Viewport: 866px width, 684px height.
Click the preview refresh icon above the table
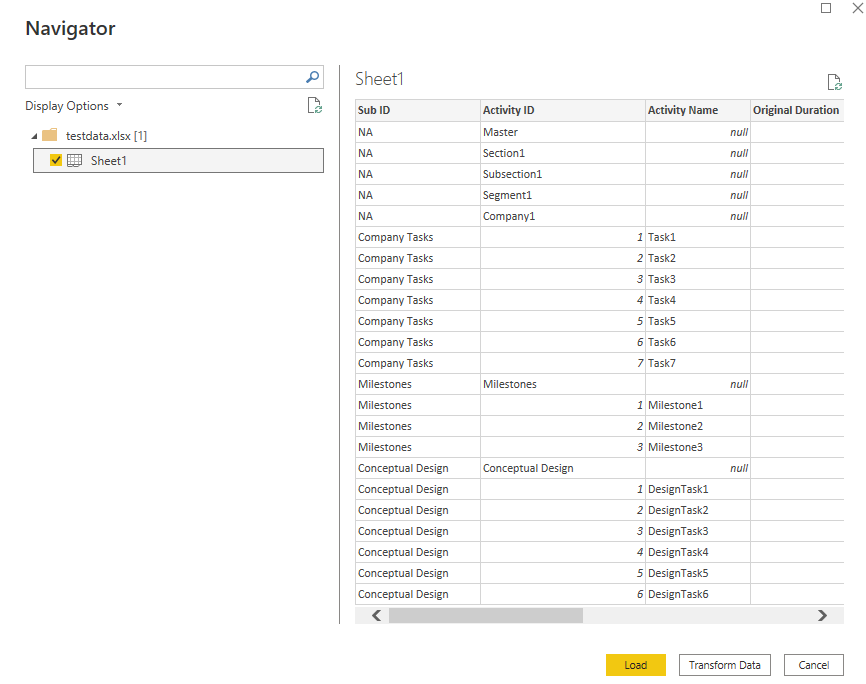point(834,83)
